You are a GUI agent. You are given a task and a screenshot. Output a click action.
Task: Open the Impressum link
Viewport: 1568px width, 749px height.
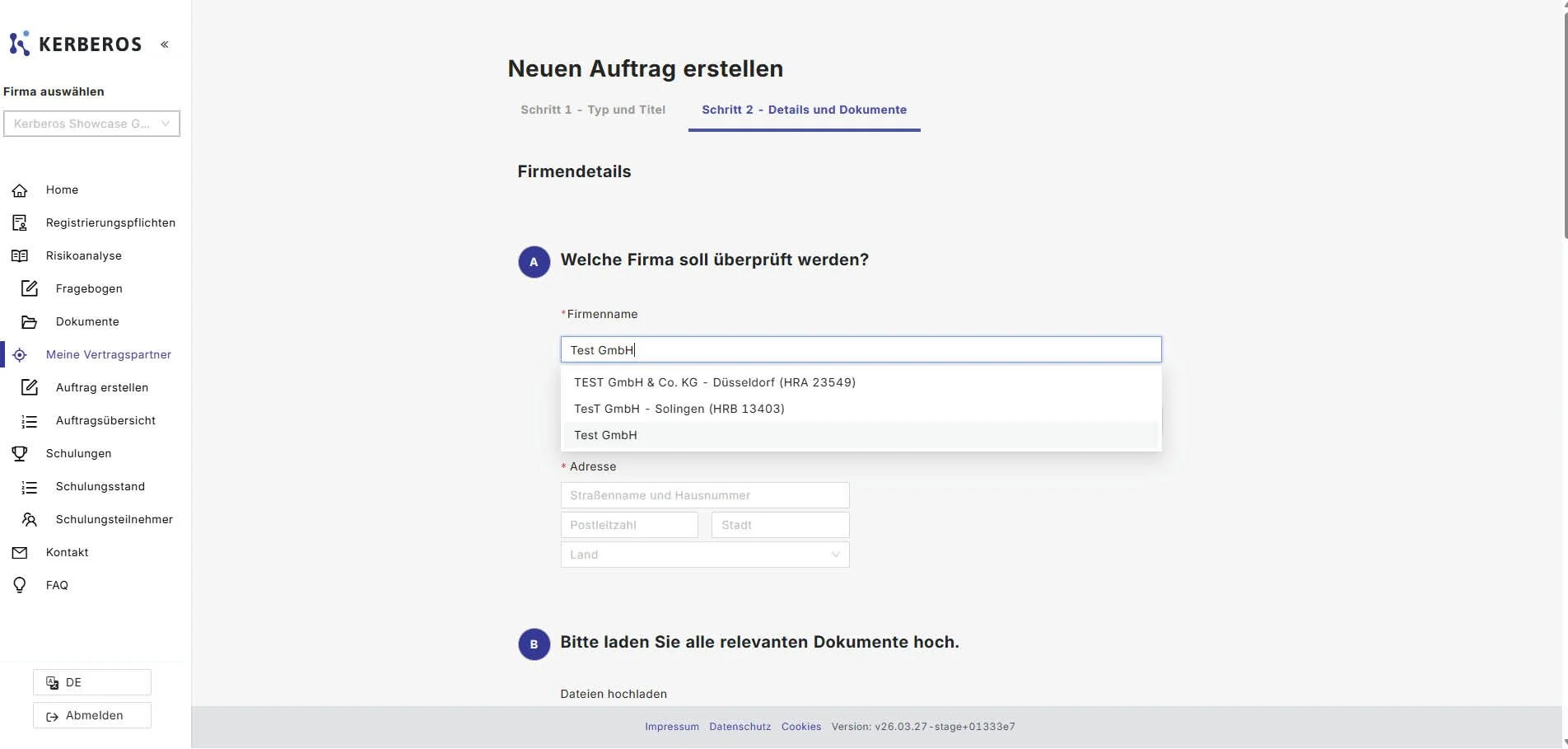(672, 727)
